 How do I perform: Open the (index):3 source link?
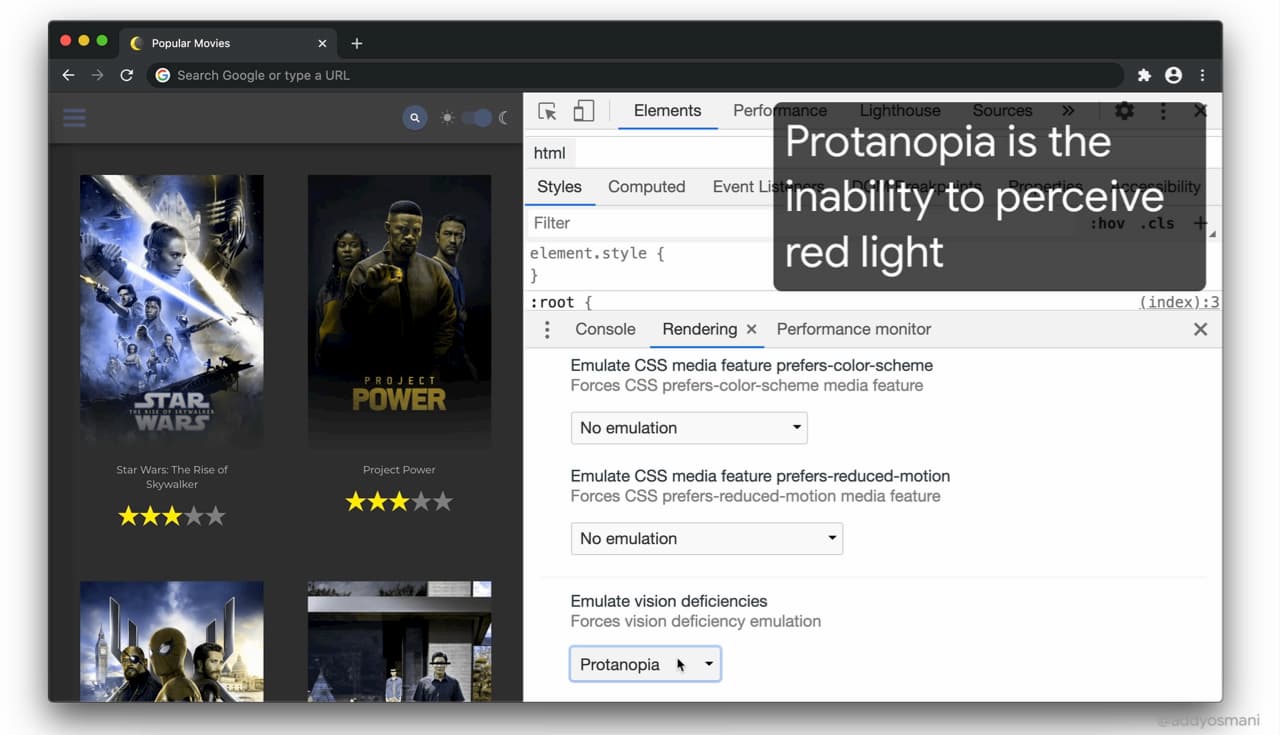tap(1179, 302)
